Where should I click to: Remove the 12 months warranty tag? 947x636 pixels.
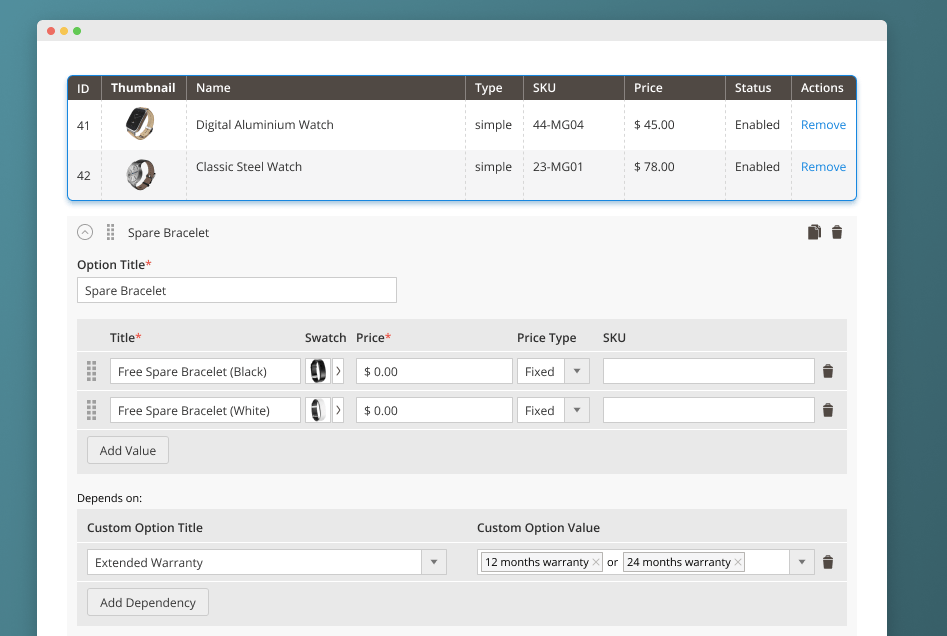coord(596,562)
